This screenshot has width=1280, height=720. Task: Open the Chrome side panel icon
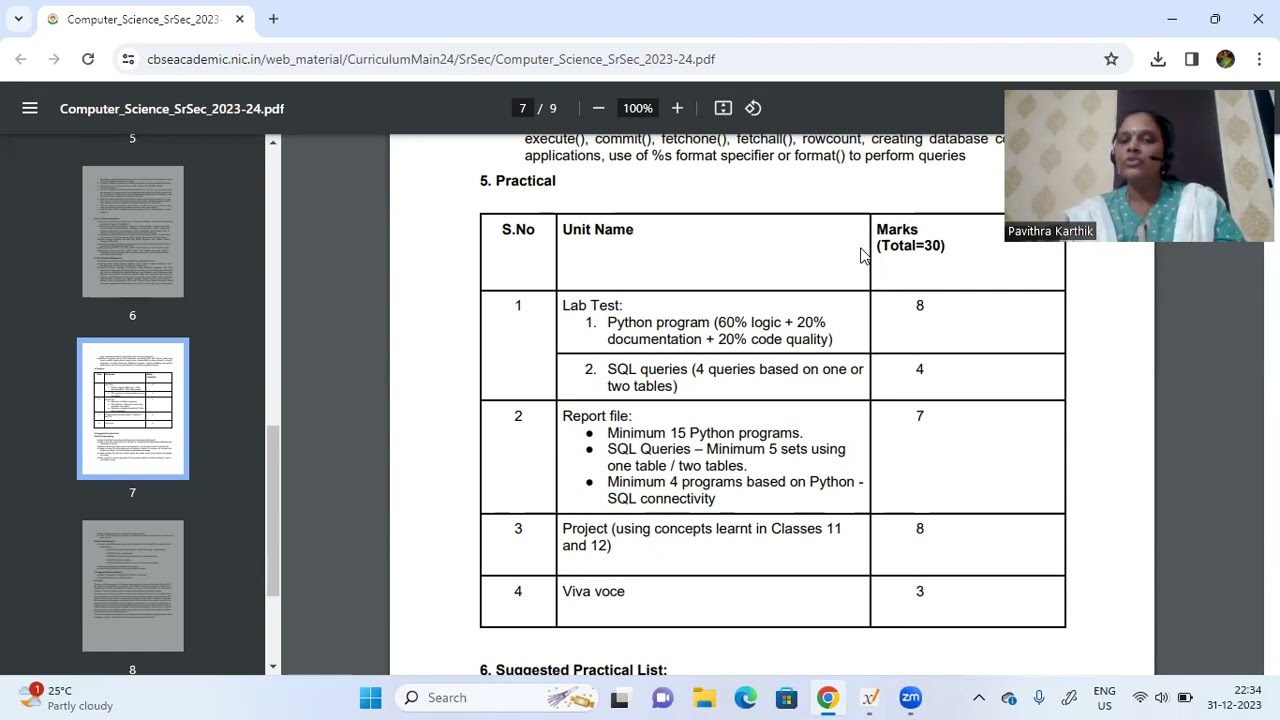coord(1191,59)
